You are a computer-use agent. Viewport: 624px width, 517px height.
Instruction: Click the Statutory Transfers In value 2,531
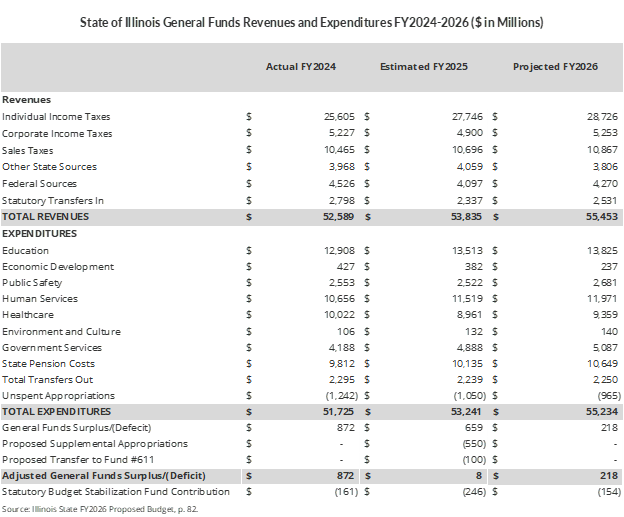(x=605, y=201)
